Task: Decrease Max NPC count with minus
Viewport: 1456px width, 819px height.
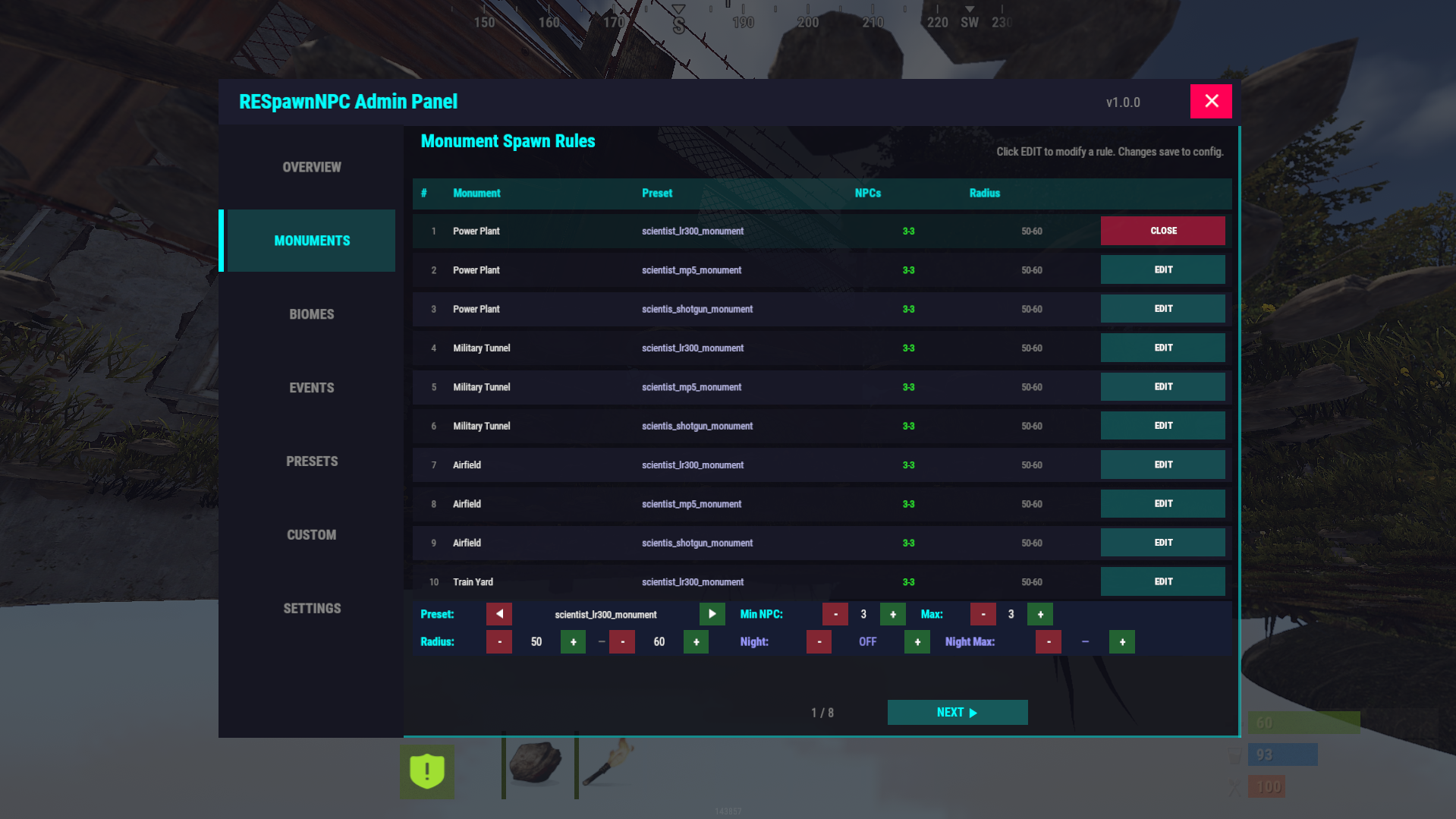Action: (983, 614)
